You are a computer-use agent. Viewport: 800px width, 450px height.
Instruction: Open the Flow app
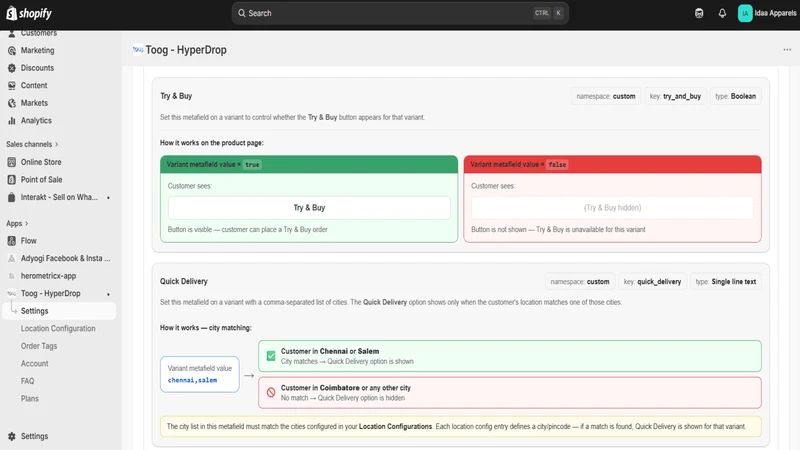click(x=29, y=241)
